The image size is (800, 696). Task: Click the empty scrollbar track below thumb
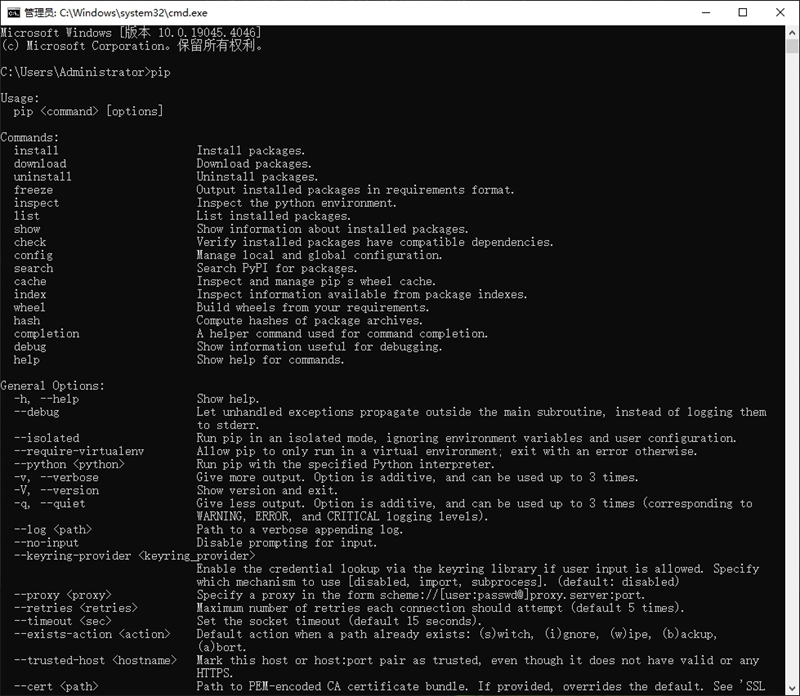click(x=792, y=367)
